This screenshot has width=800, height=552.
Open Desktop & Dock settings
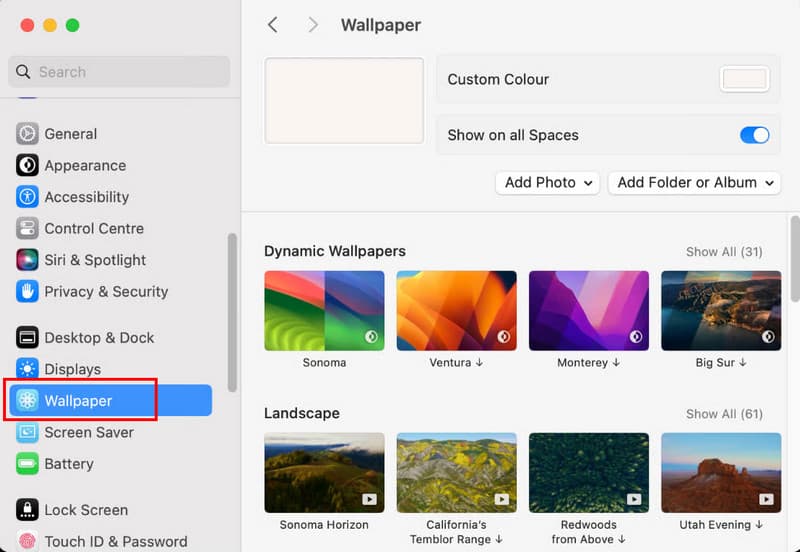tap(99, 338)
